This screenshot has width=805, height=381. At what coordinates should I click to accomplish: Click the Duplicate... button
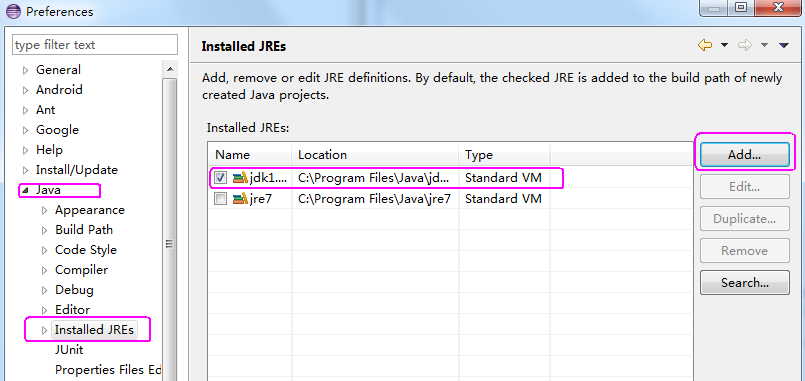[744, 219]
